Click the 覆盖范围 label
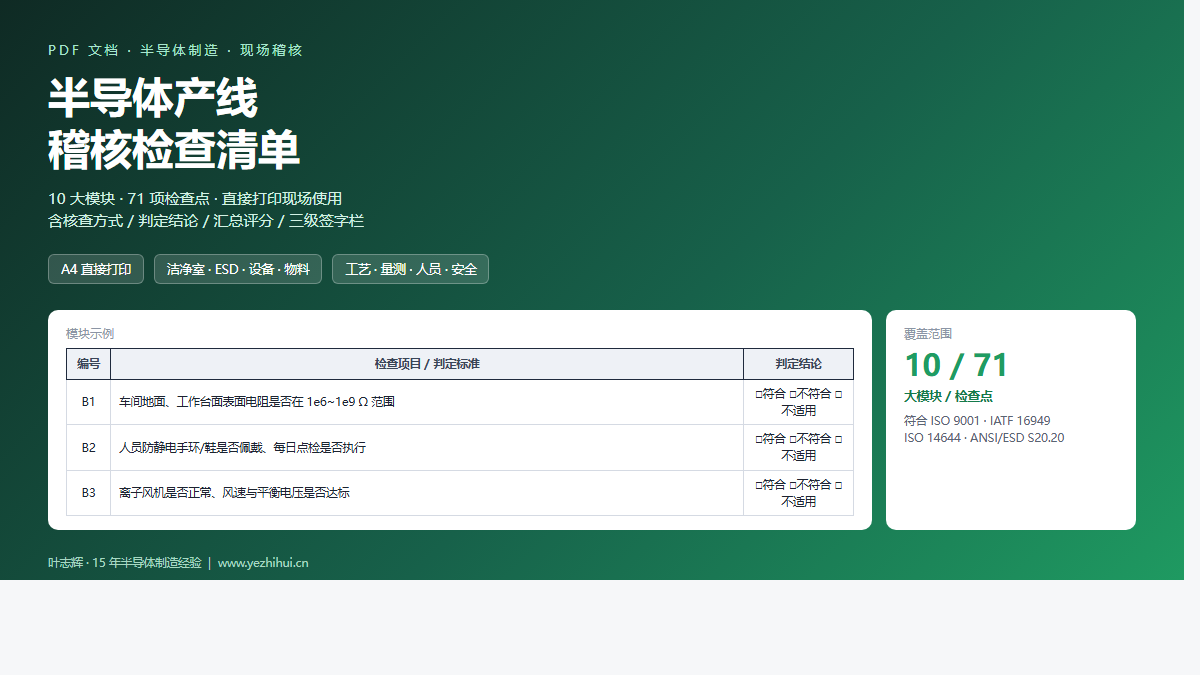Viewport: 1200px width, 675px height. click(928, 334)
